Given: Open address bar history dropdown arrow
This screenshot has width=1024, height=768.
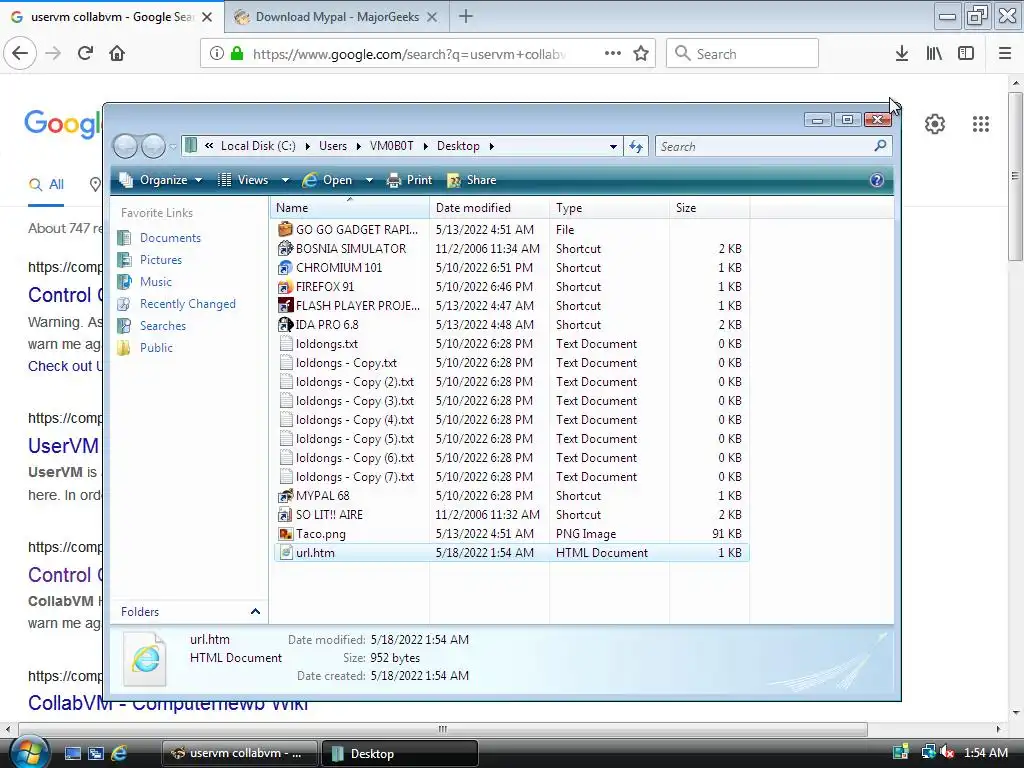Looking at the screenshot, I should coord(613,147).
